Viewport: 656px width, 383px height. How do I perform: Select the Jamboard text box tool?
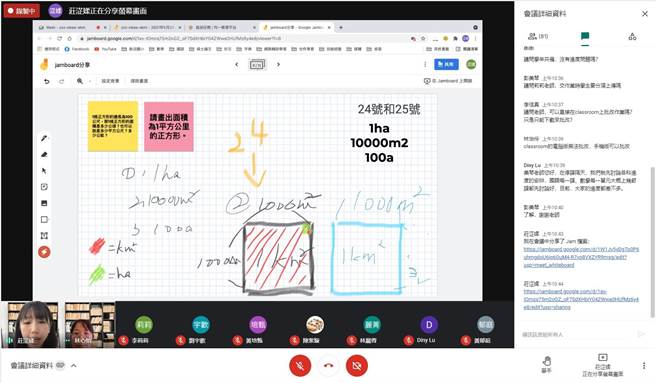44,236
